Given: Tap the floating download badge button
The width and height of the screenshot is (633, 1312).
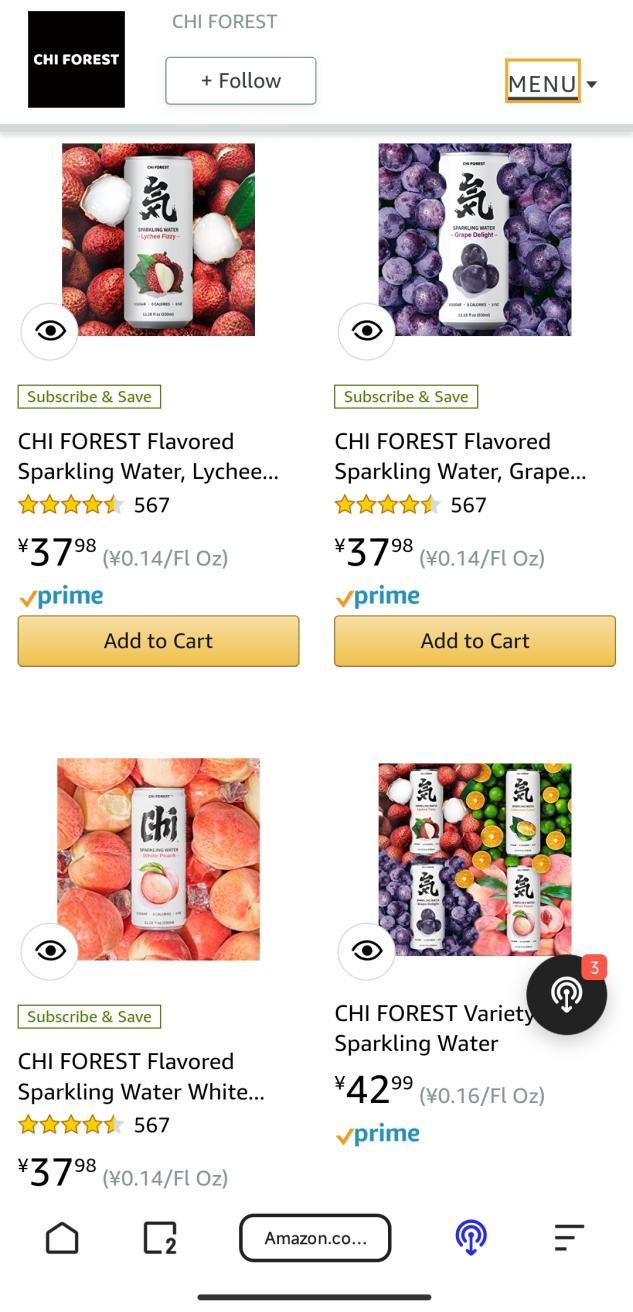Looking at the screenshot, I should (x=567, y=993).
